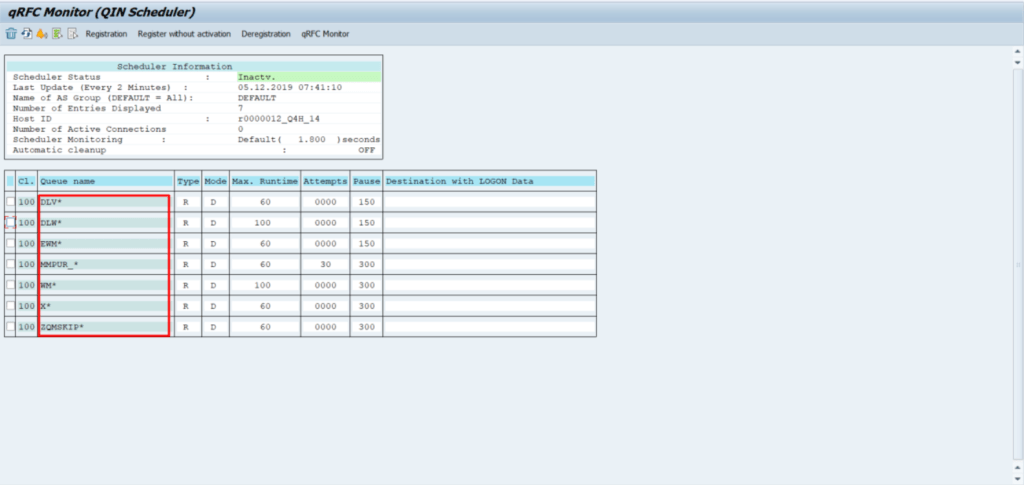
Task: Click the green list icon in toolbar
Action: coord(57,34)
